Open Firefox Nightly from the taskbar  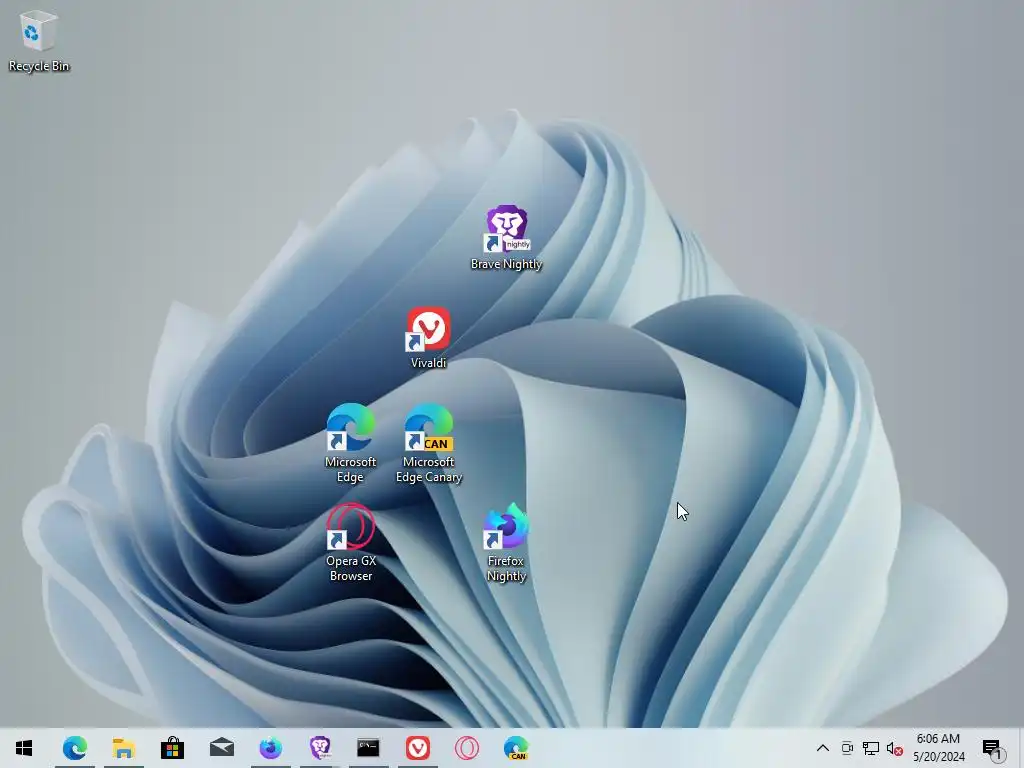click(x=270, y=748)
